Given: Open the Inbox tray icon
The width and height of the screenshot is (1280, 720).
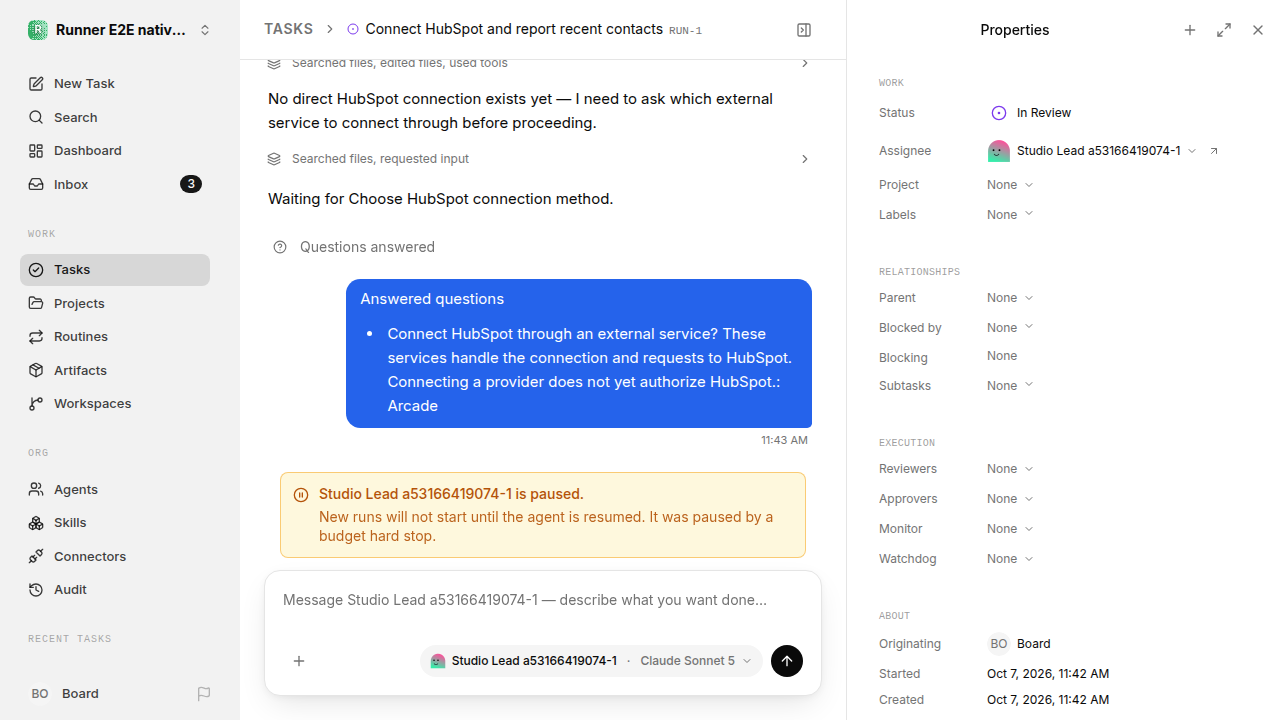Looking at the screenshot, I should coord(36,185).
